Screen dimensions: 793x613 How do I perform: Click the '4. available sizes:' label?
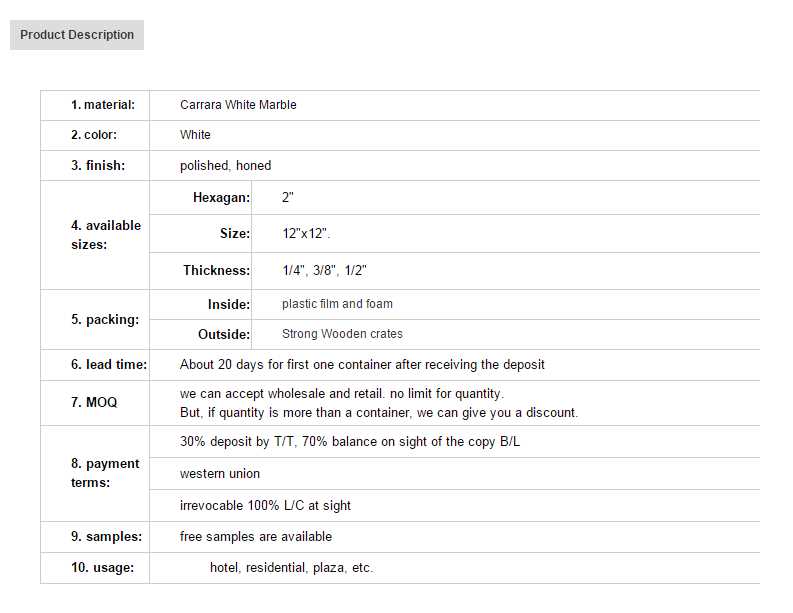coord(105,235)
